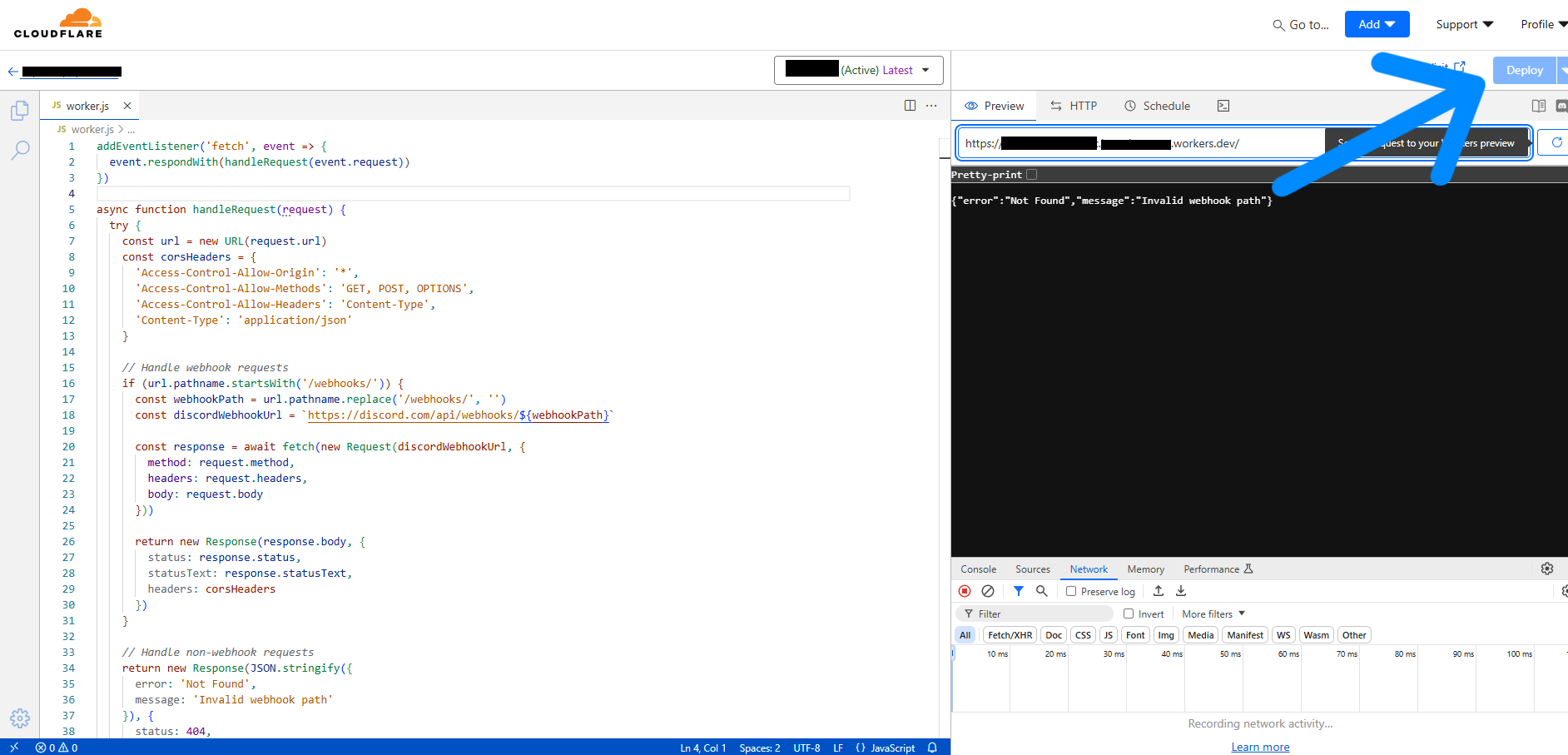Open search in the editor sidebar

click(x=20, y=150)
